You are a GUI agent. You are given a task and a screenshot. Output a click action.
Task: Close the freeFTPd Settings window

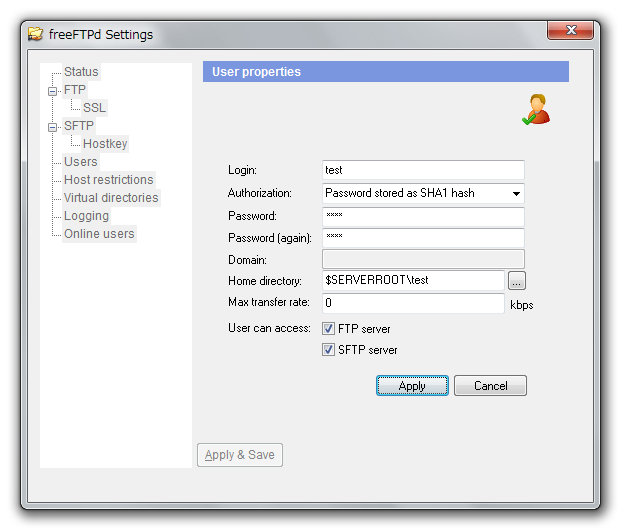570,30
